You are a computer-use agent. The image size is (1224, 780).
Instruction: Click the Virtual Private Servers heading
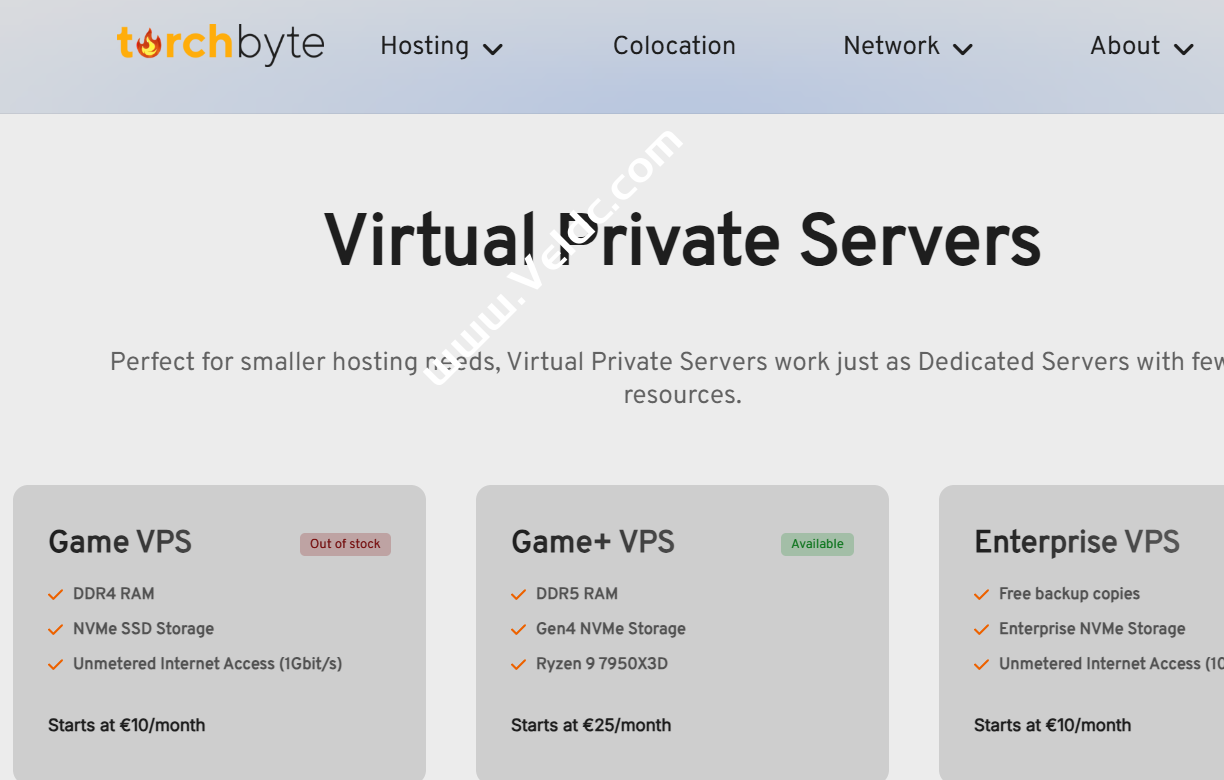[x=682, y=241]
